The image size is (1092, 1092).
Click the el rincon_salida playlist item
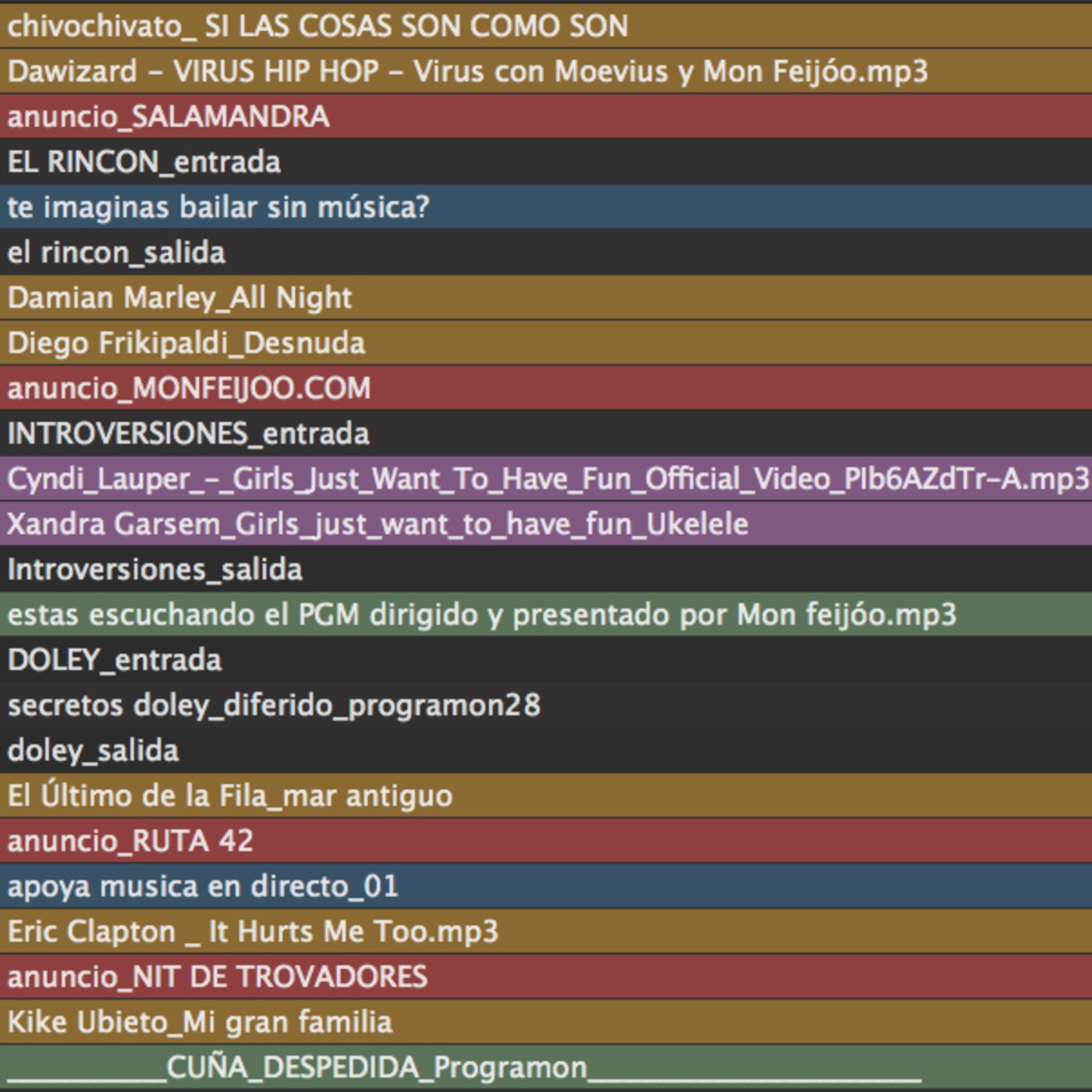[x=117, y=252]
